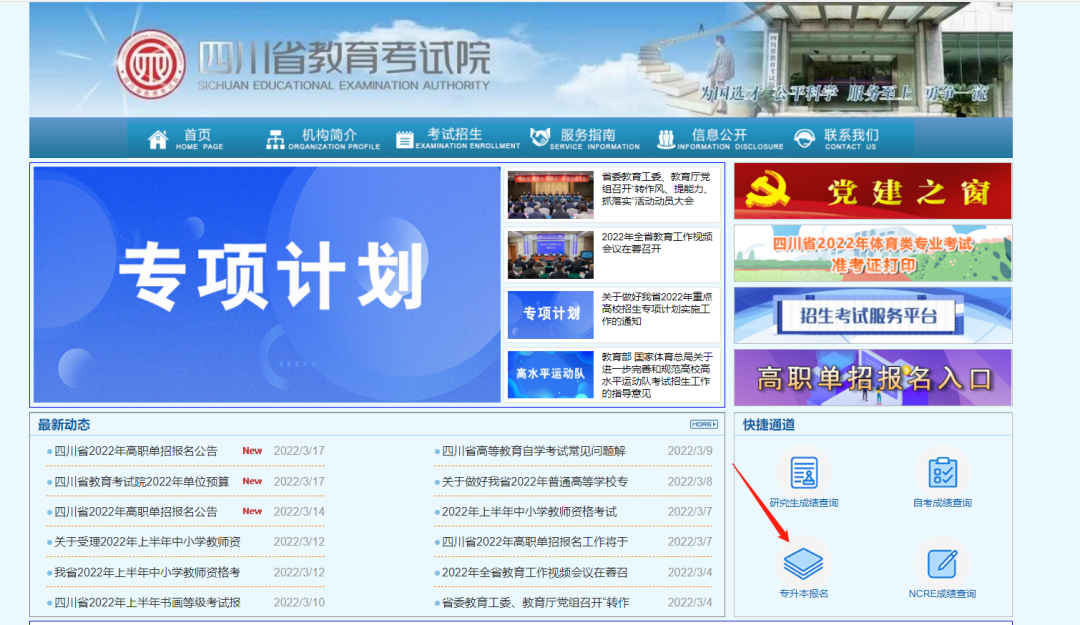Click the phone icon beside 联系我们
Screen dimensions: 1080x625
point(804,139)
